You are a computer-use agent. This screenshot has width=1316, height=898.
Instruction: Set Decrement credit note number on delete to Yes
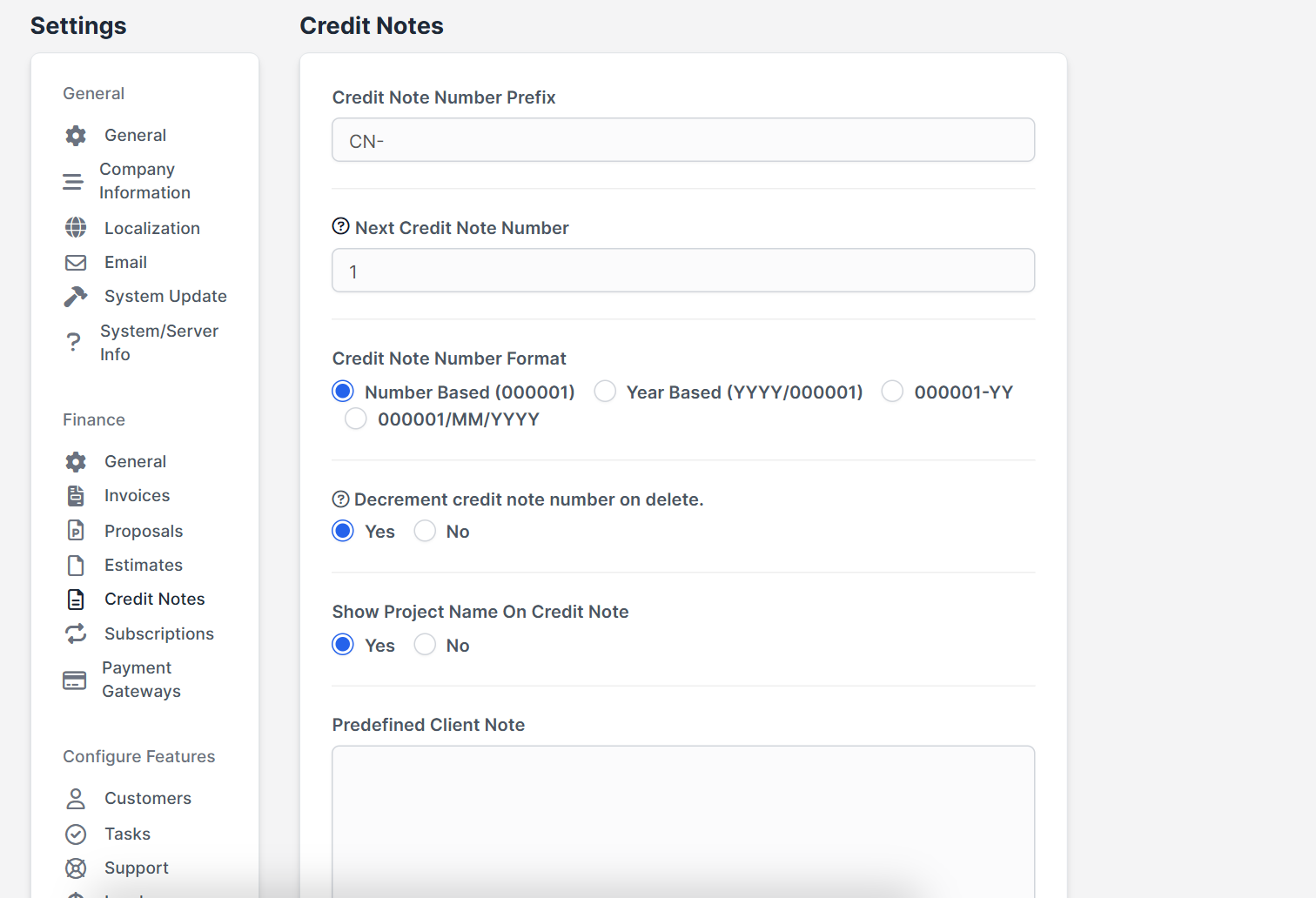coord(343,531)
